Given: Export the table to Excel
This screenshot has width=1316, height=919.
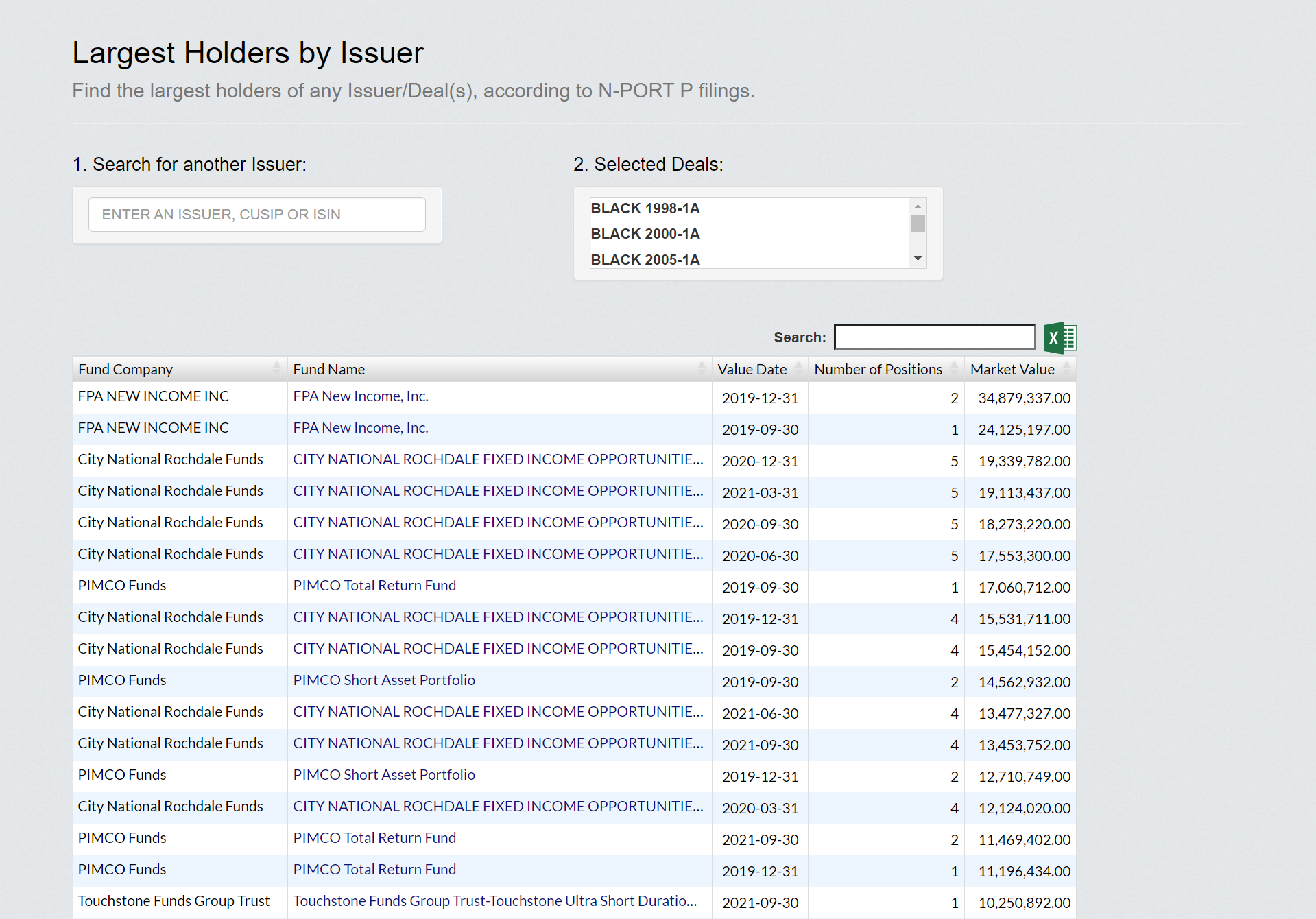Looking at the screenshot, I should point(1060,337).
